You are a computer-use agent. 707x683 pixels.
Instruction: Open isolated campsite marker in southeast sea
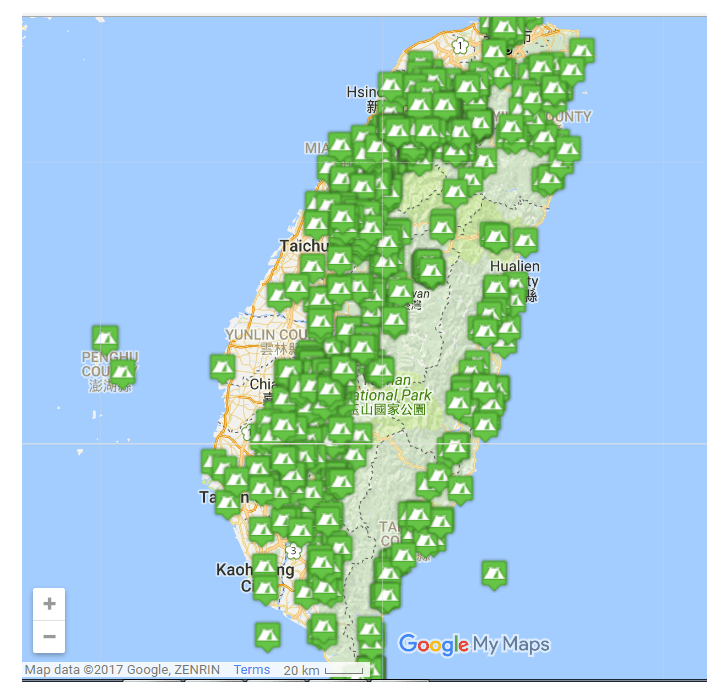click(x=493, y=574)
